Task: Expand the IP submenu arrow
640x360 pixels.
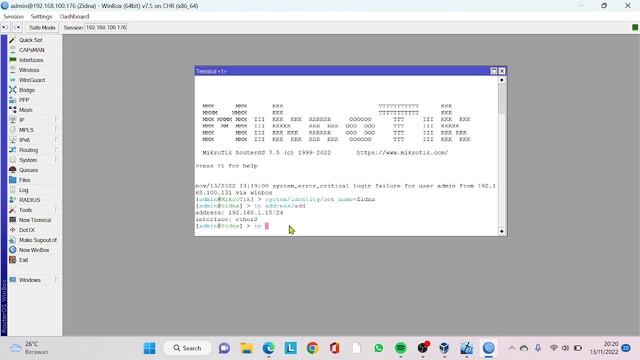Action: coord(56,120)
